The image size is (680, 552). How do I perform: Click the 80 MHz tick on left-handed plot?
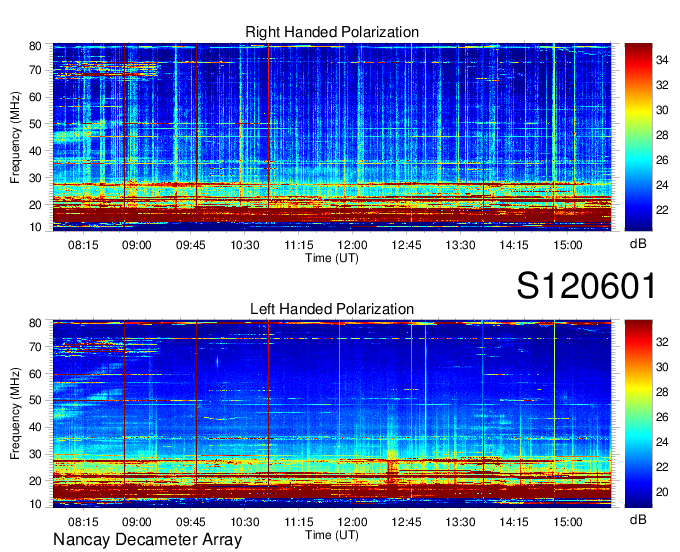coord(35,323)
